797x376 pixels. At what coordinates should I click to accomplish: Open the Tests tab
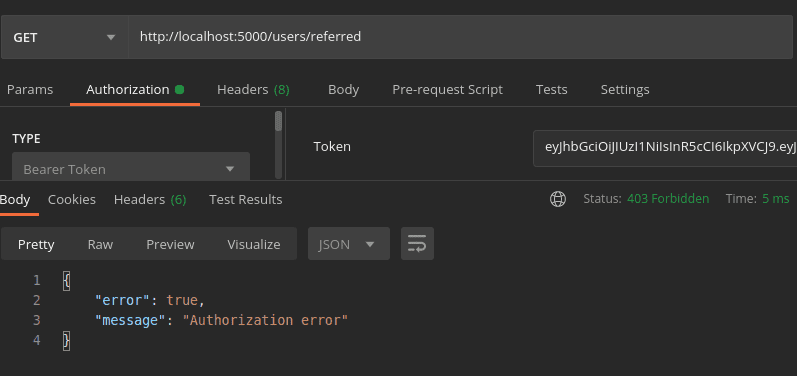[551, 90]
